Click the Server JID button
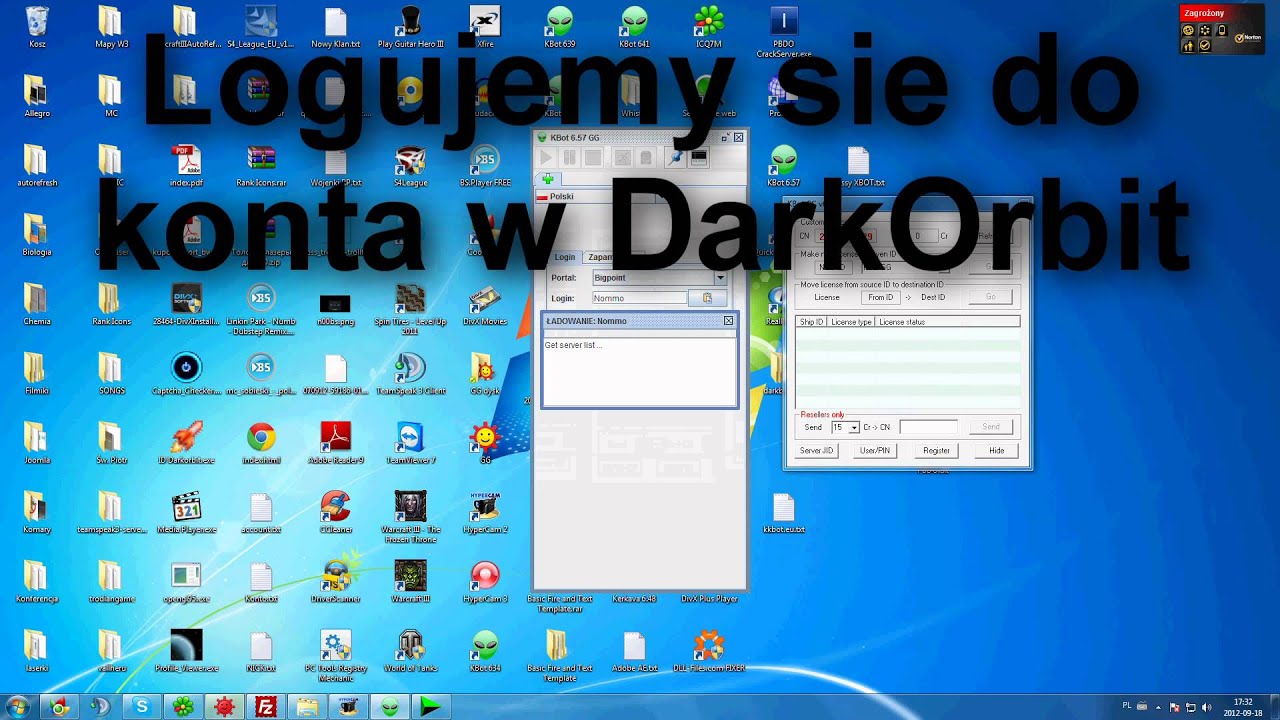The image size is (1280, 720). click(816, 450)
